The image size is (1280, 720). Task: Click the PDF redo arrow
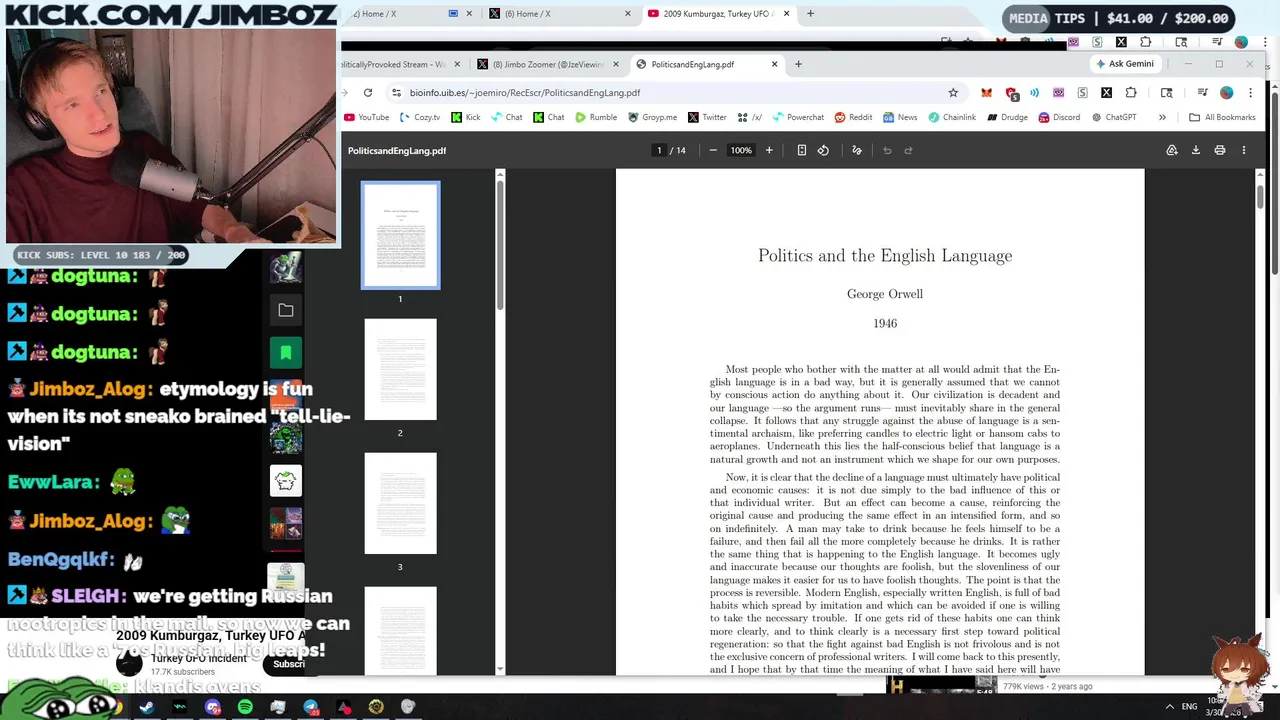click(x=908, y=150)
